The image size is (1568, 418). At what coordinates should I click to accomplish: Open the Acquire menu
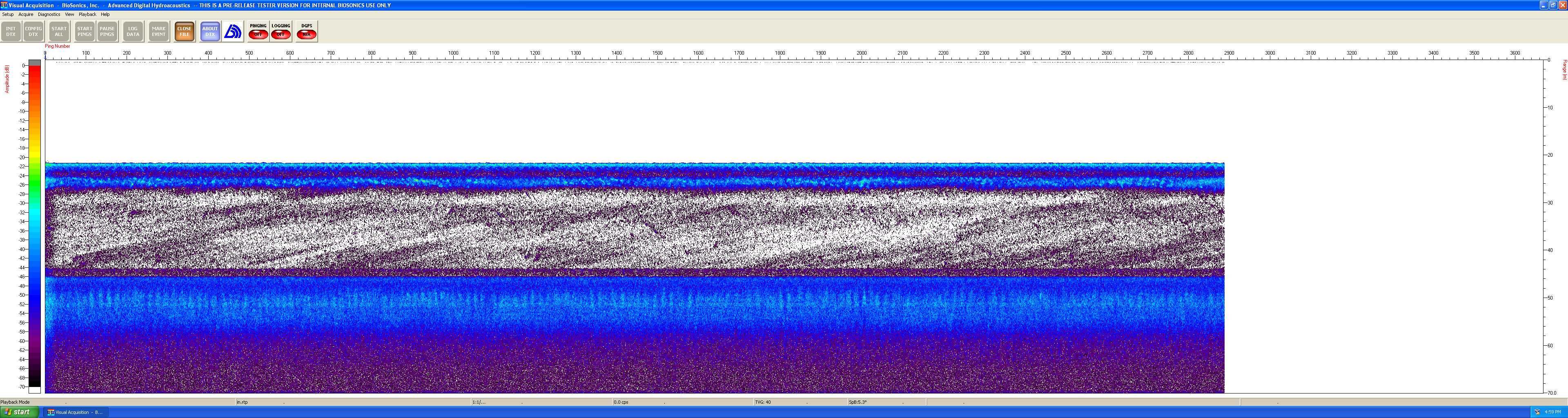click(x=26, y=14)
